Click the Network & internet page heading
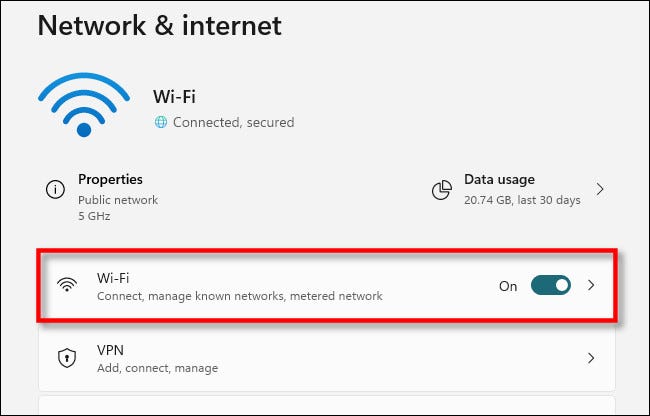The image size is (650, 416). (x=160, y=25)
